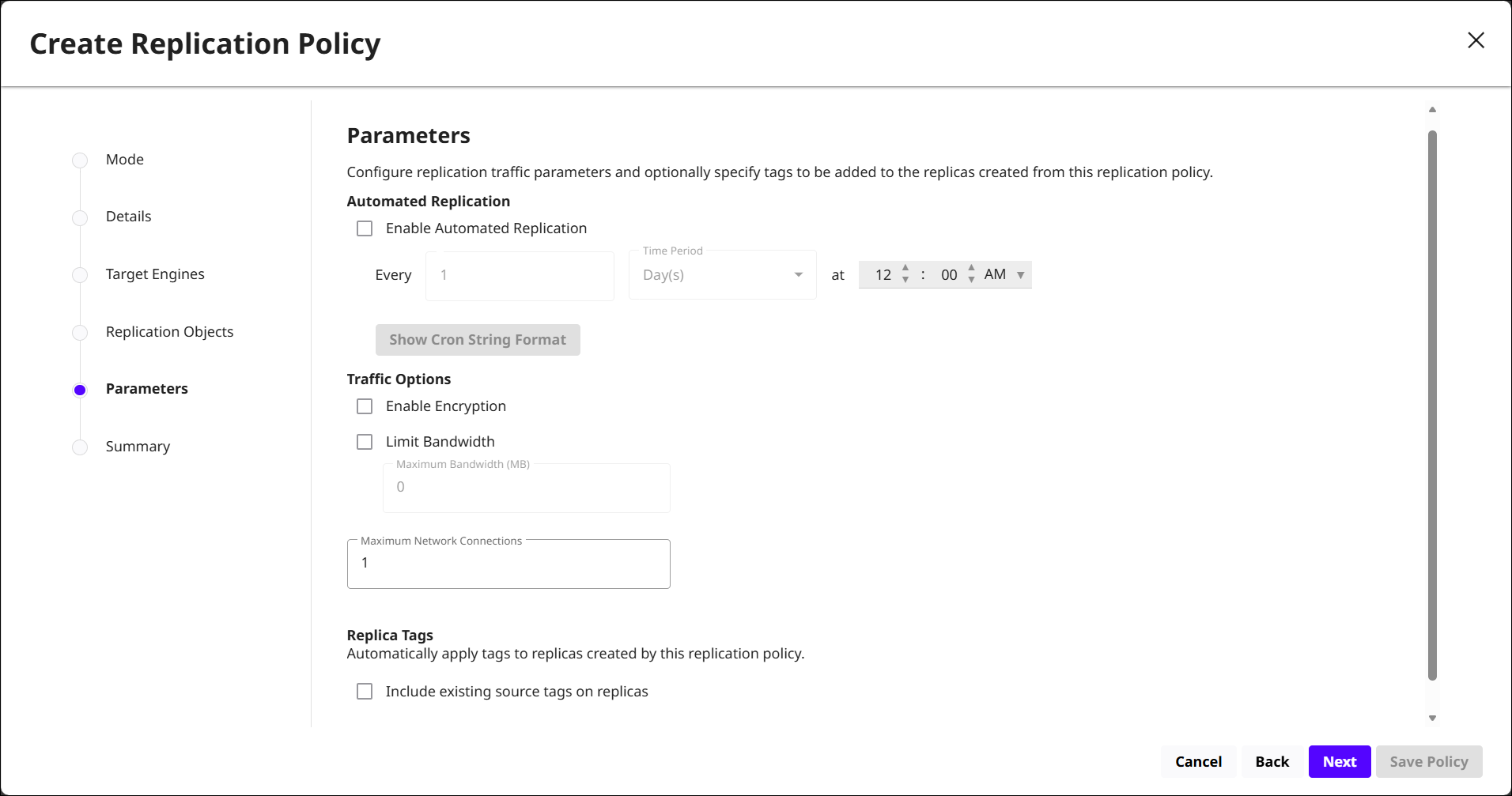Decrease the minutes with the down arrow

click(971, 281)
